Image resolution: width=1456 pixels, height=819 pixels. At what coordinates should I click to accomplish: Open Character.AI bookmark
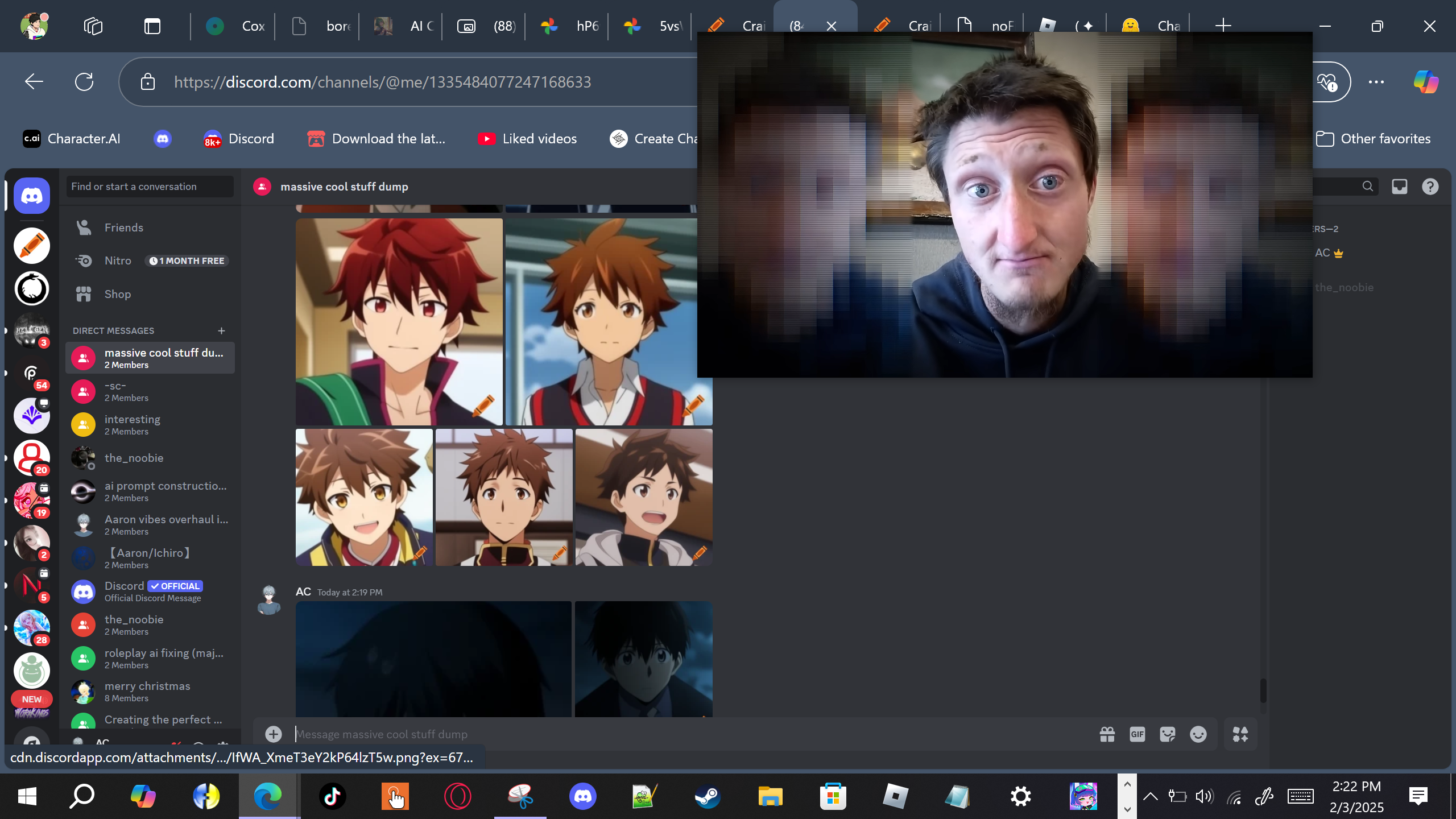point(72,139)
